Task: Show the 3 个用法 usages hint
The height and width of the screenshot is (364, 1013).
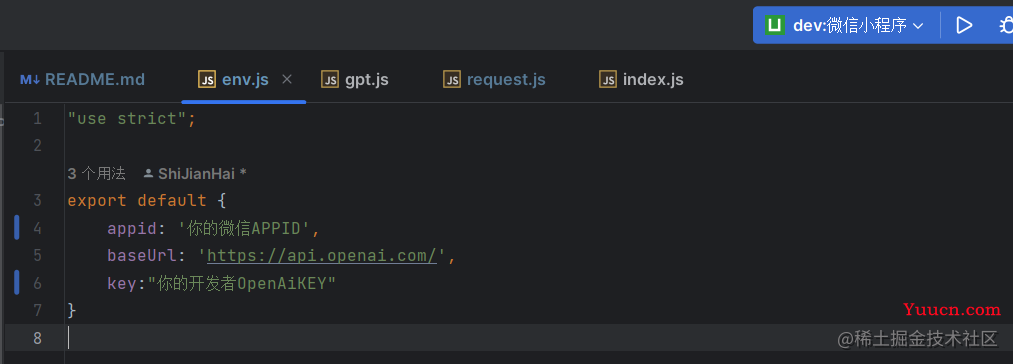Action: point(96,173)
